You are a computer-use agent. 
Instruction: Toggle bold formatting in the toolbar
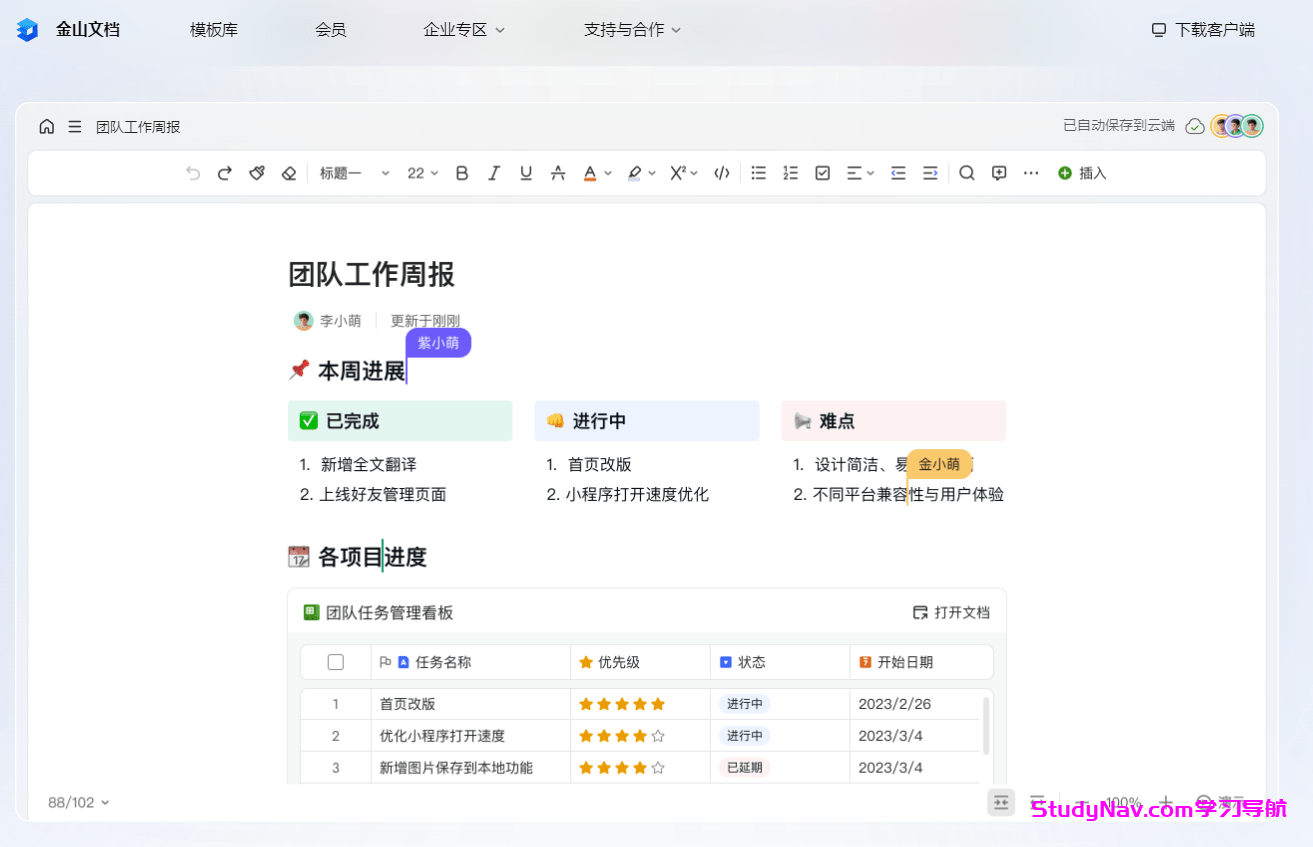coord(461,172)
